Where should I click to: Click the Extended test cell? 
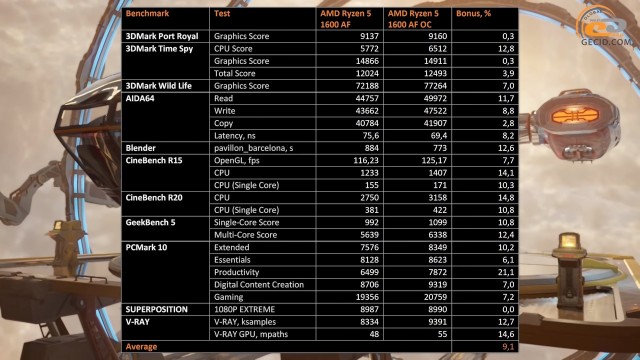[231, 247]
